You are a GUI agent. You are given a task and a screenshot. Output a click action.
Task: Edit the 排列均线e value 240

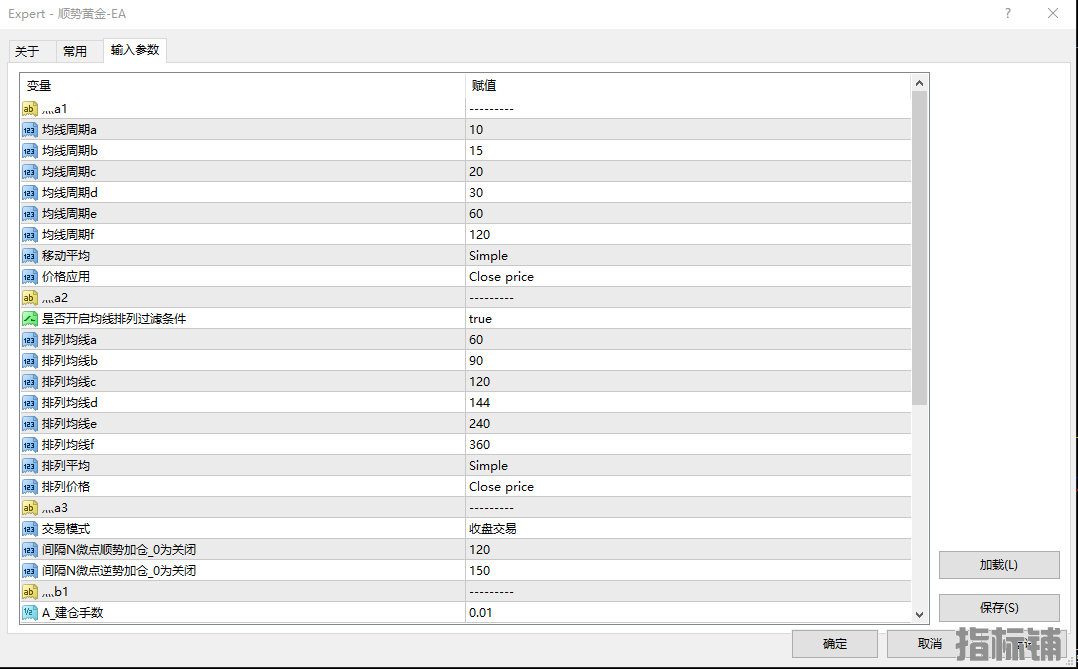688,424
